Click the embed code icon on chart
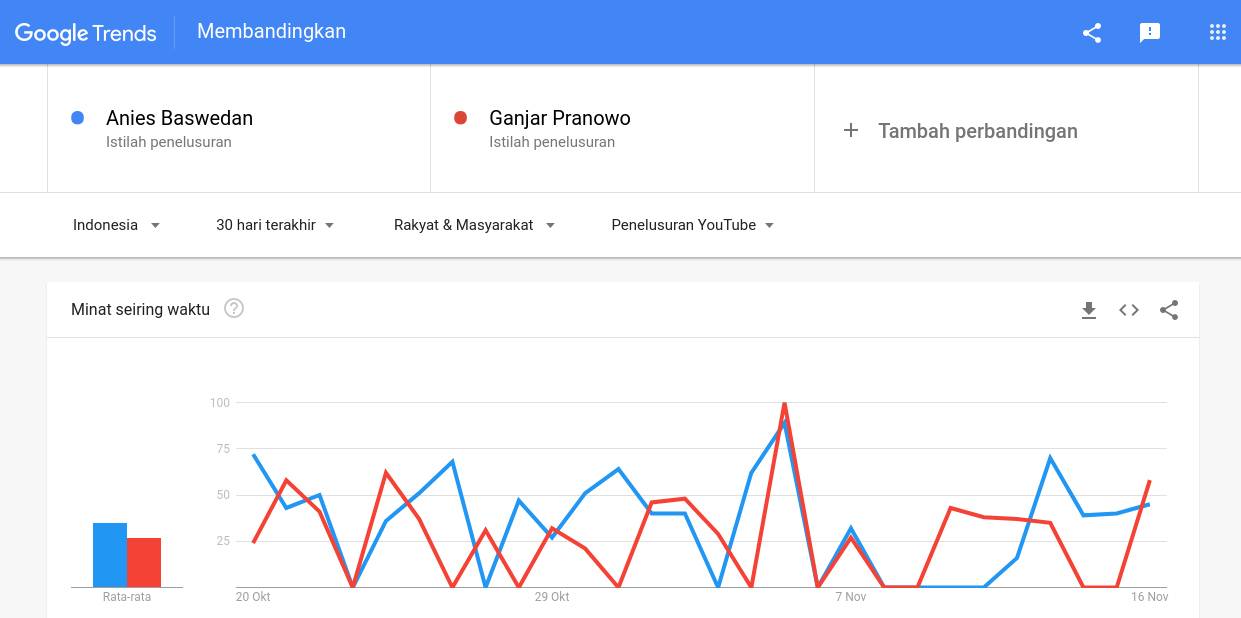The width and height of the screenshot is (1241, 618). [1129, 310]
